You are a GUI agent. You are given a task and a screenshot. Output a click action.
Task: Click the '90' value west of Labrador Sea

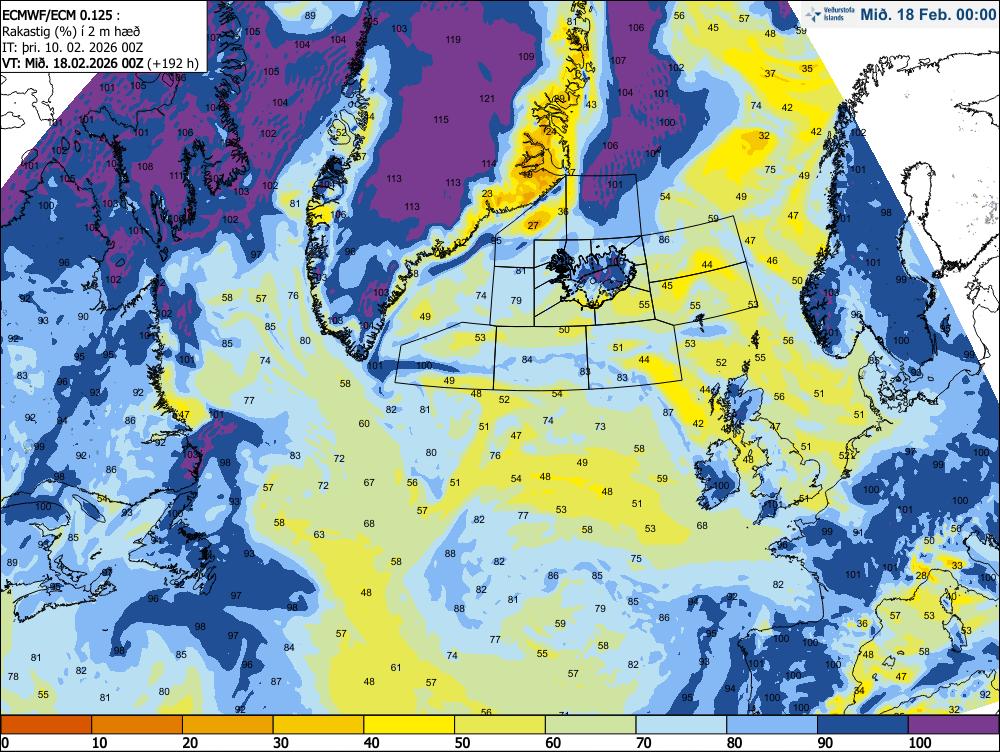pyautogui.click(x=84, y=316)
